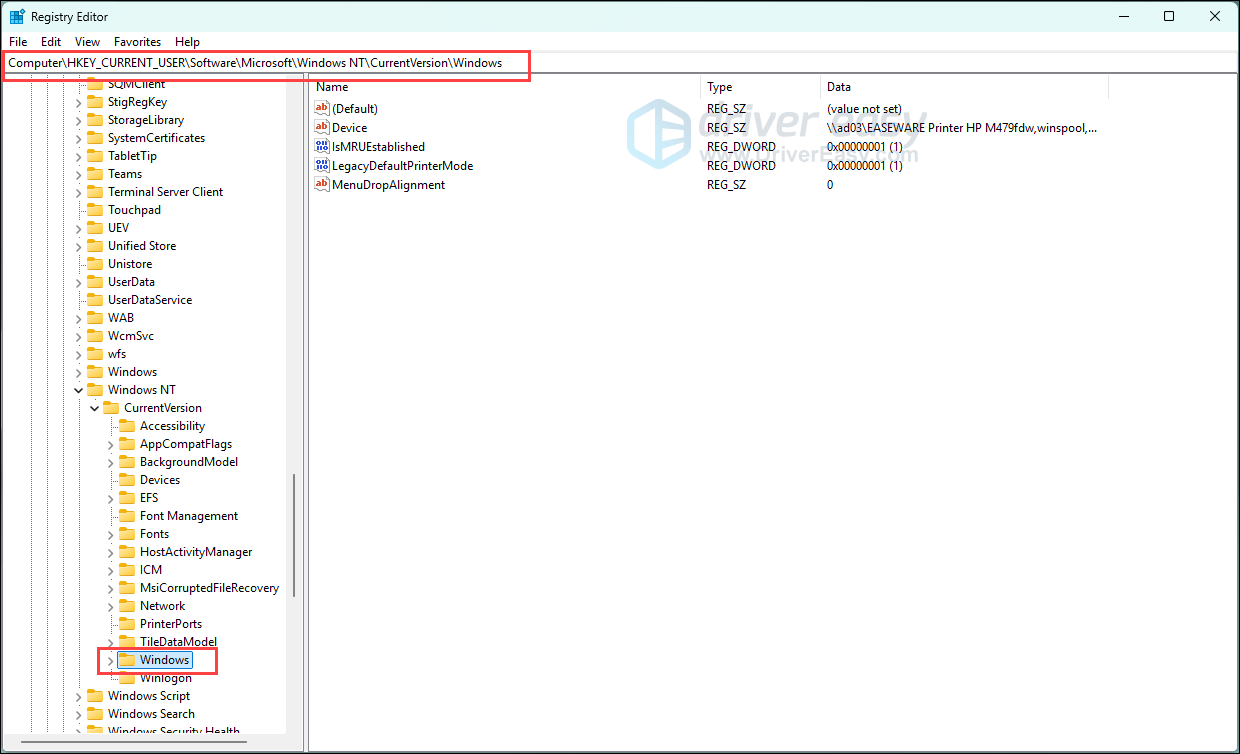Select the WAB tree key
This screenshot has height=754, width=1240.
tap(121, 318)
